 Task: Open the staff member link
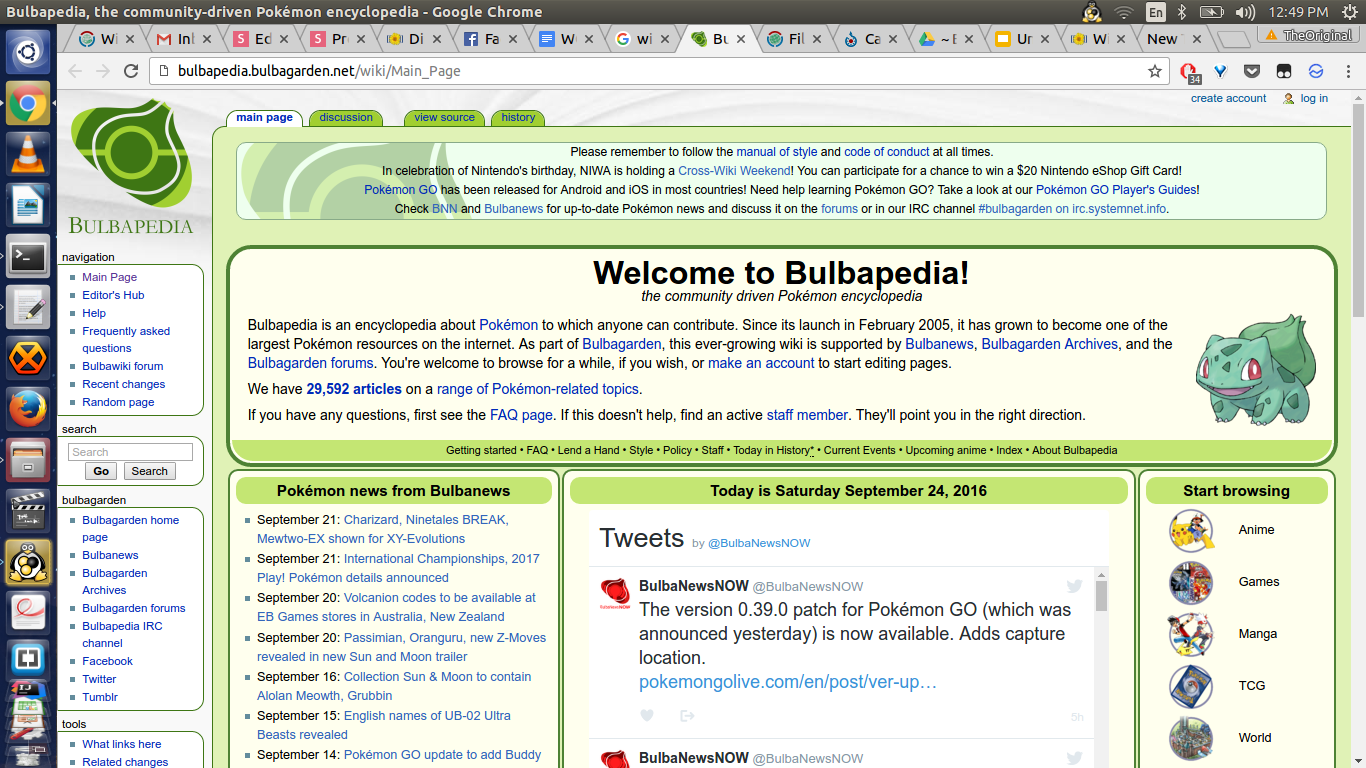coord(807,415)
